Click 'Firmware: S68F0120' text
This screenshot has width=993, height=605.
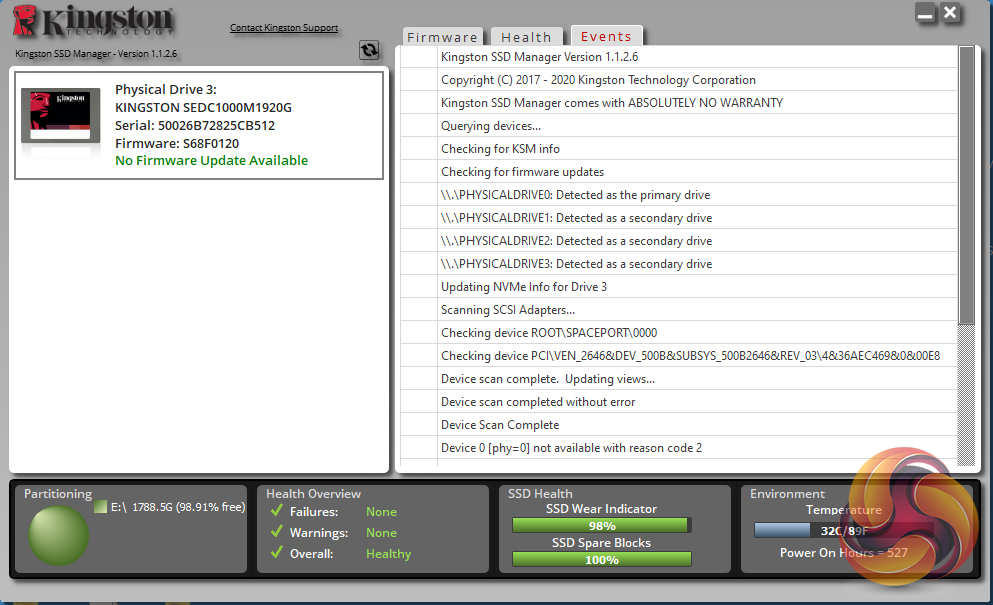tap(177, 144)
